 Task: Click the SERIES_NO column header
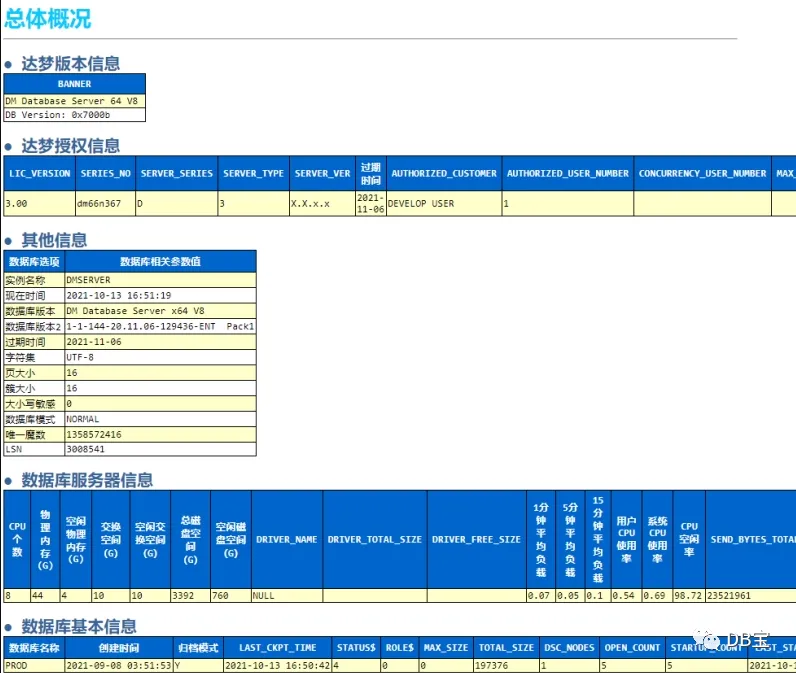pyautogui.click(x=106, y=173)
